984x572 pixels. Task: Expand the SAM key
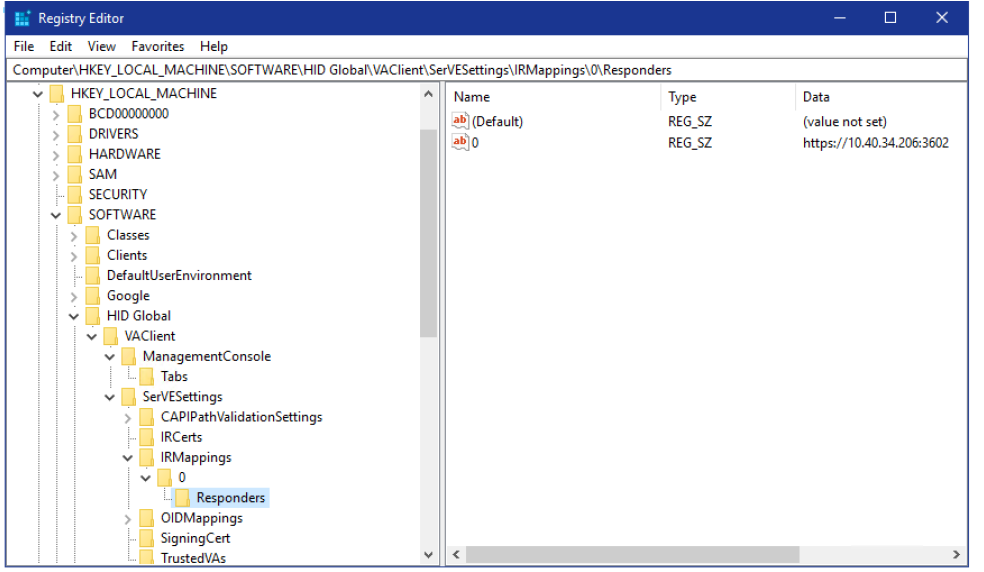pyautogui.click(x=56, y=175)
